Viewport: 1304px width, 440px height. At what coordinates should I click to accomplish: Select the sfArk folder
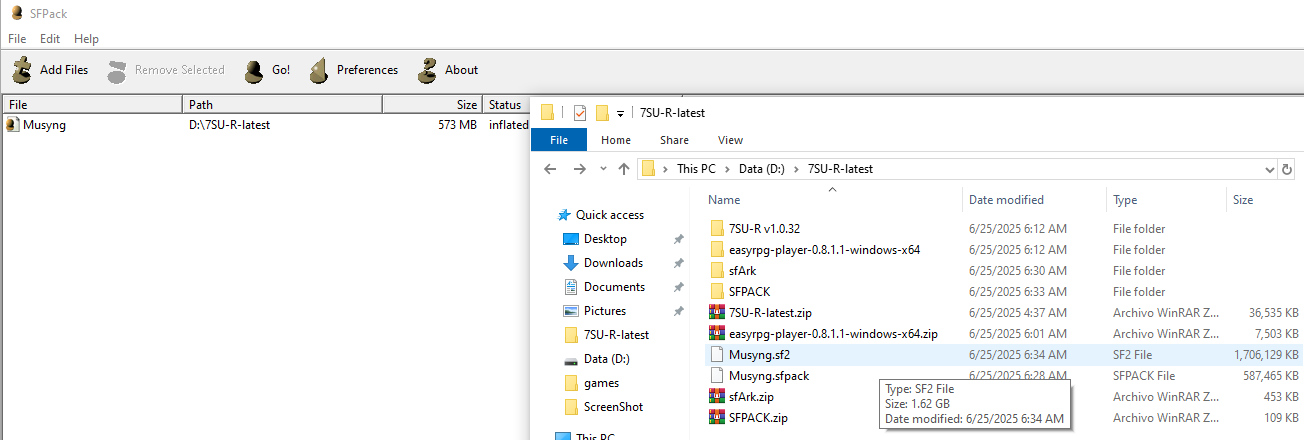point(743,271)
